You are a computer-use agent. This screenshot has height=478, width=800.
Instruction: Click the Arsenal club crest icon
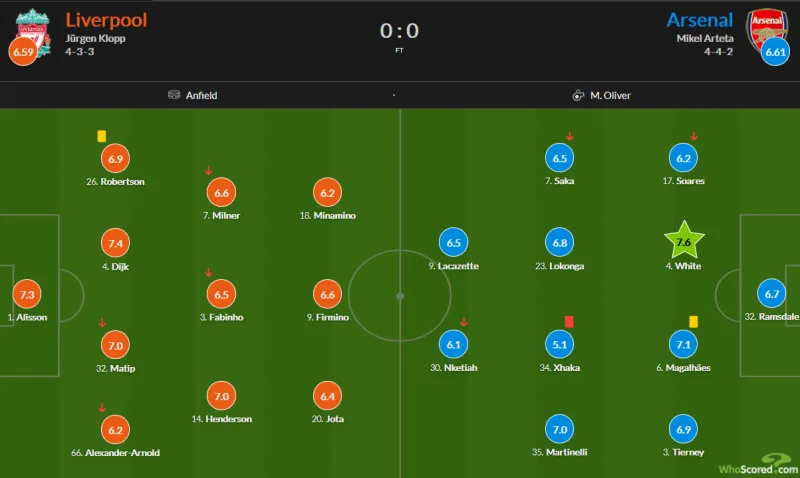[767, 30]
